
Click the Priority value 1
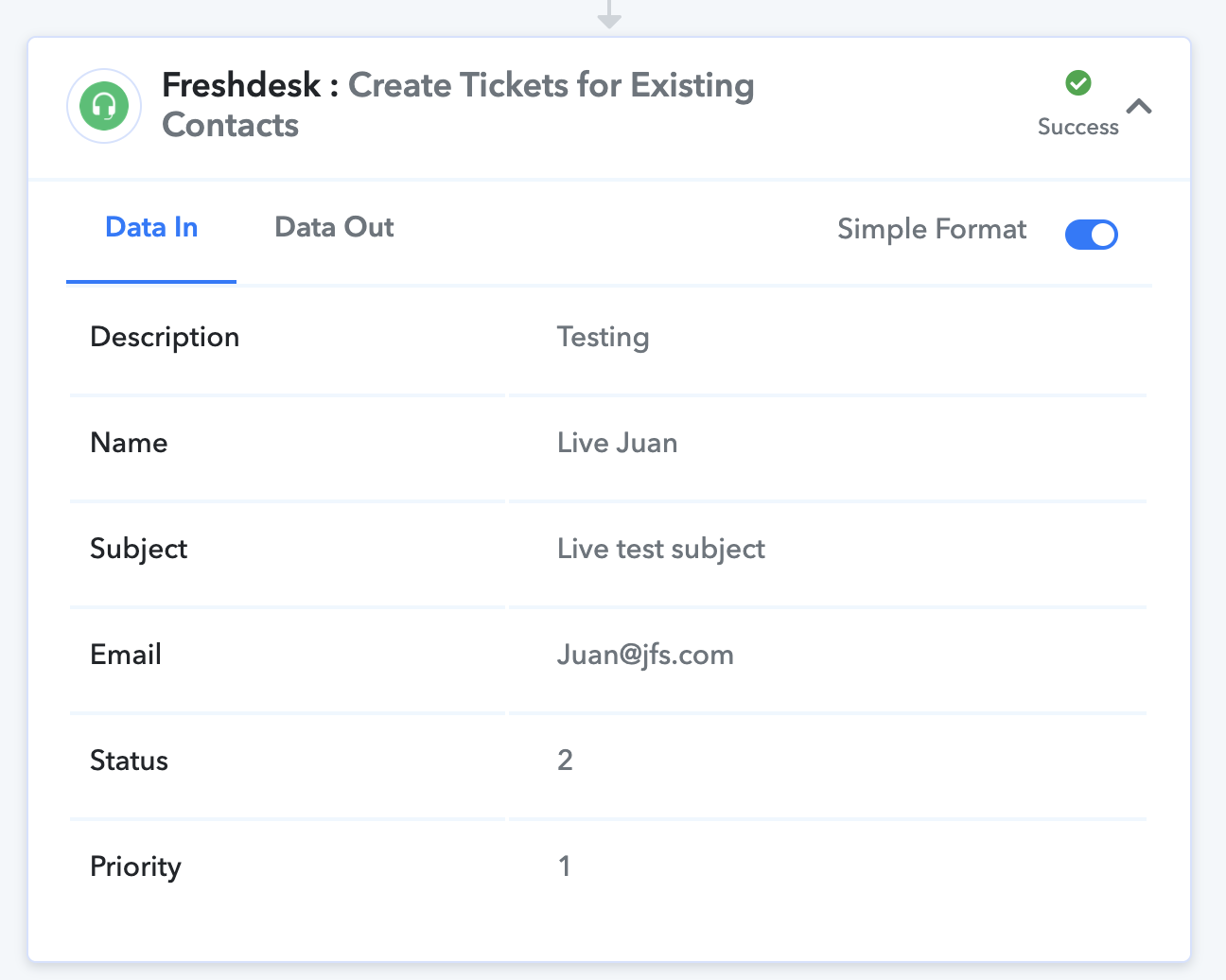565,866
